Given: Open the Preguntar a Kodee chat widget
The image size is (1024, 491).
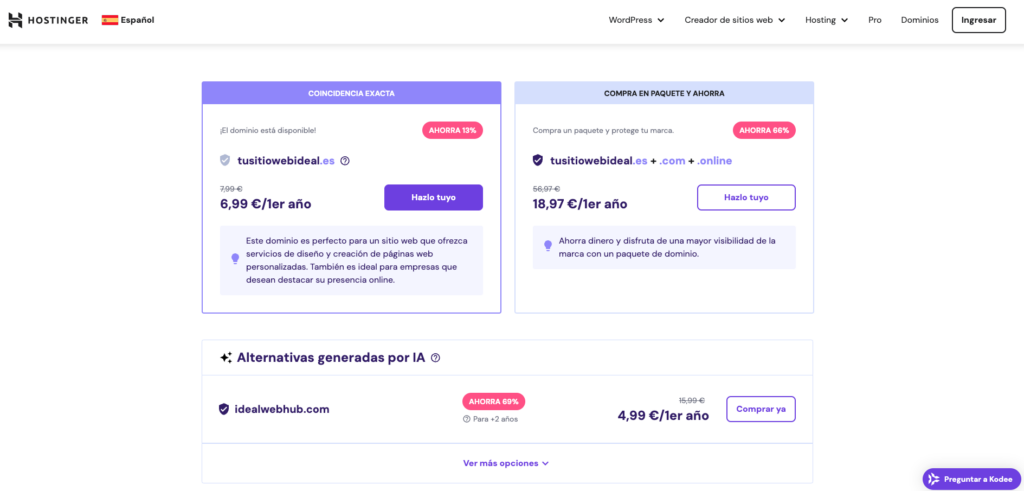Looking at the screenshot, I should [971, 479].
